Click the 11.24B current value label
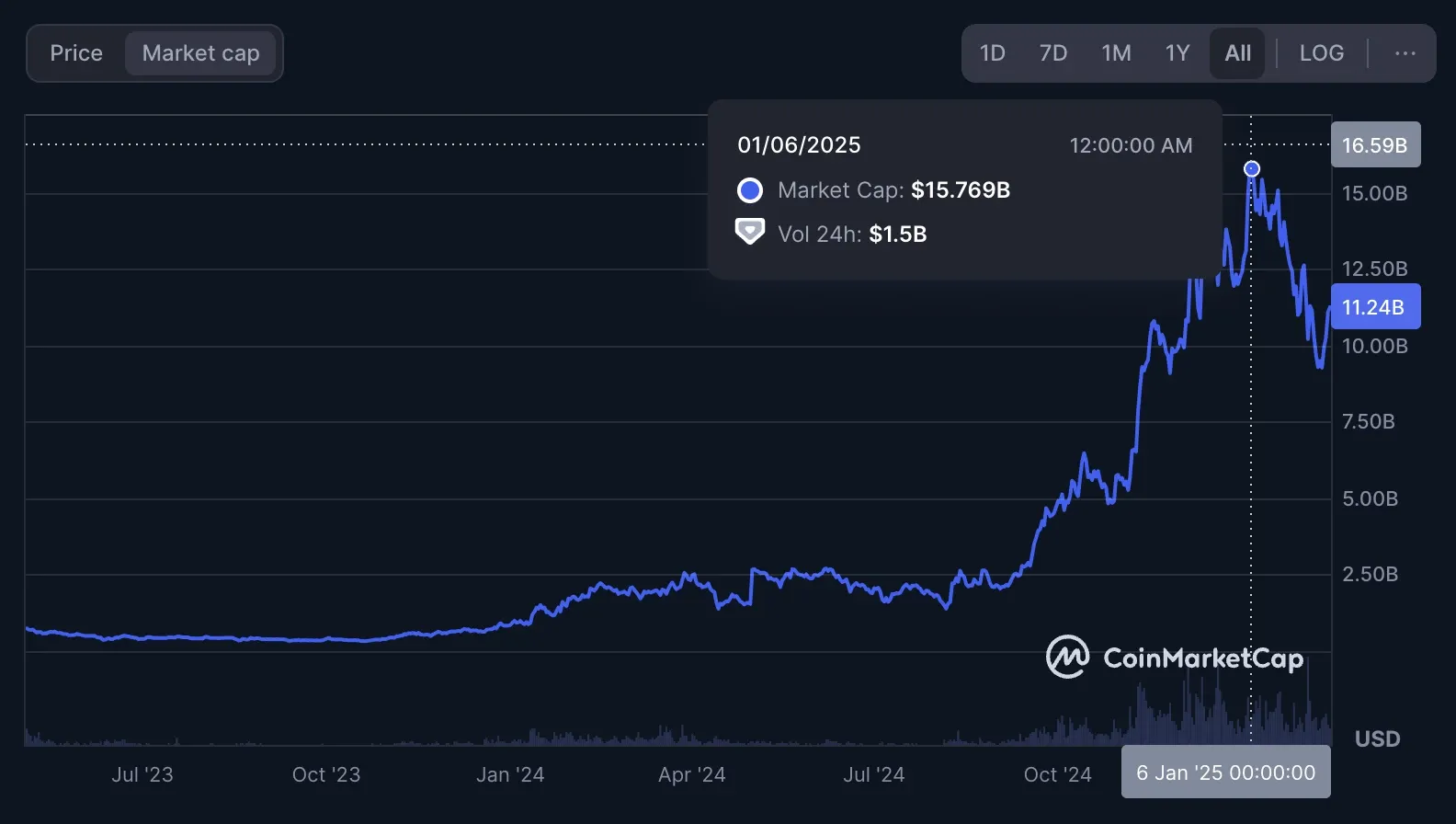 pos(1375,307)
